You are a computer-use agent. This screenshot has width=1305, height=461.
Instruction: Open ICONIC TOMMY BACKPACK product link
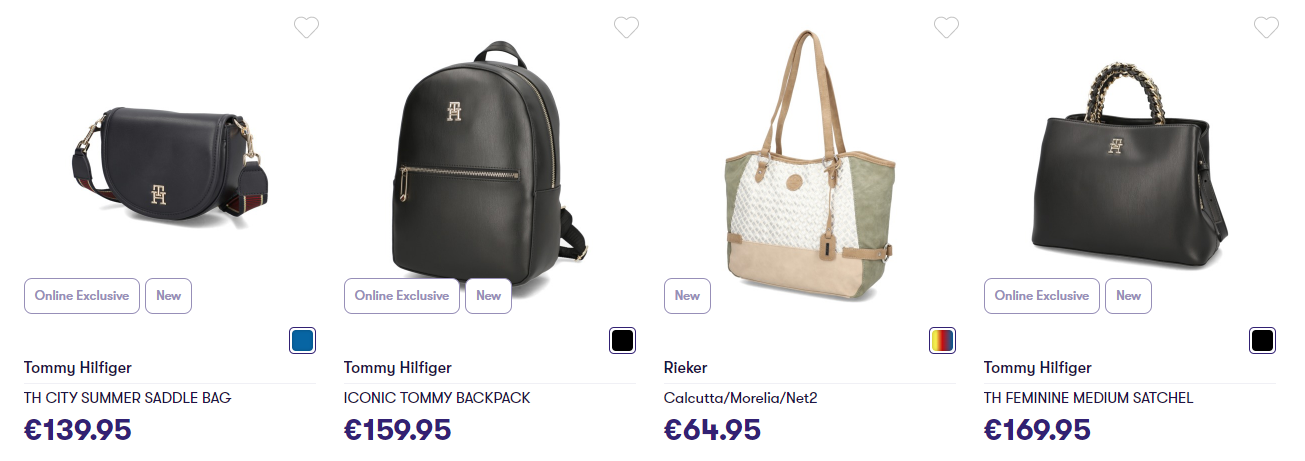click(437, 398)
